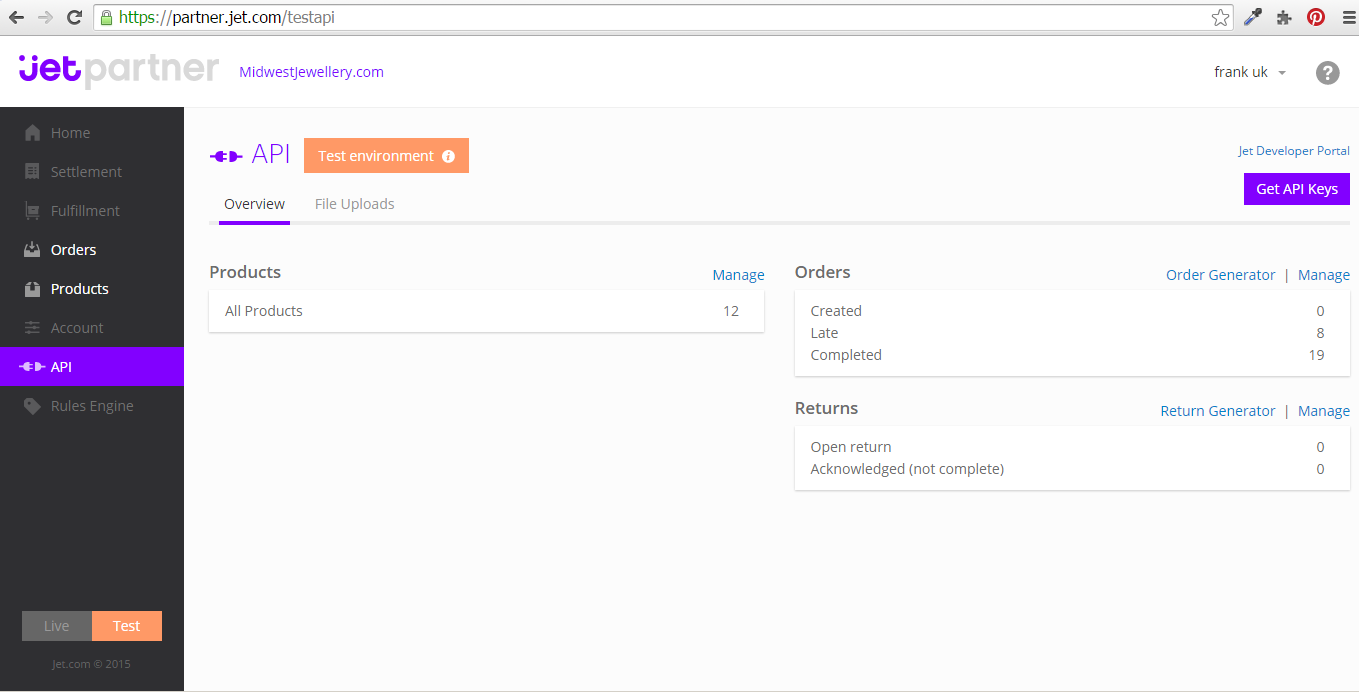Viewport: 1359px width, 693px height.
Task: Expand the frank uk user dropdown
Action: [x=1250, y=72]
